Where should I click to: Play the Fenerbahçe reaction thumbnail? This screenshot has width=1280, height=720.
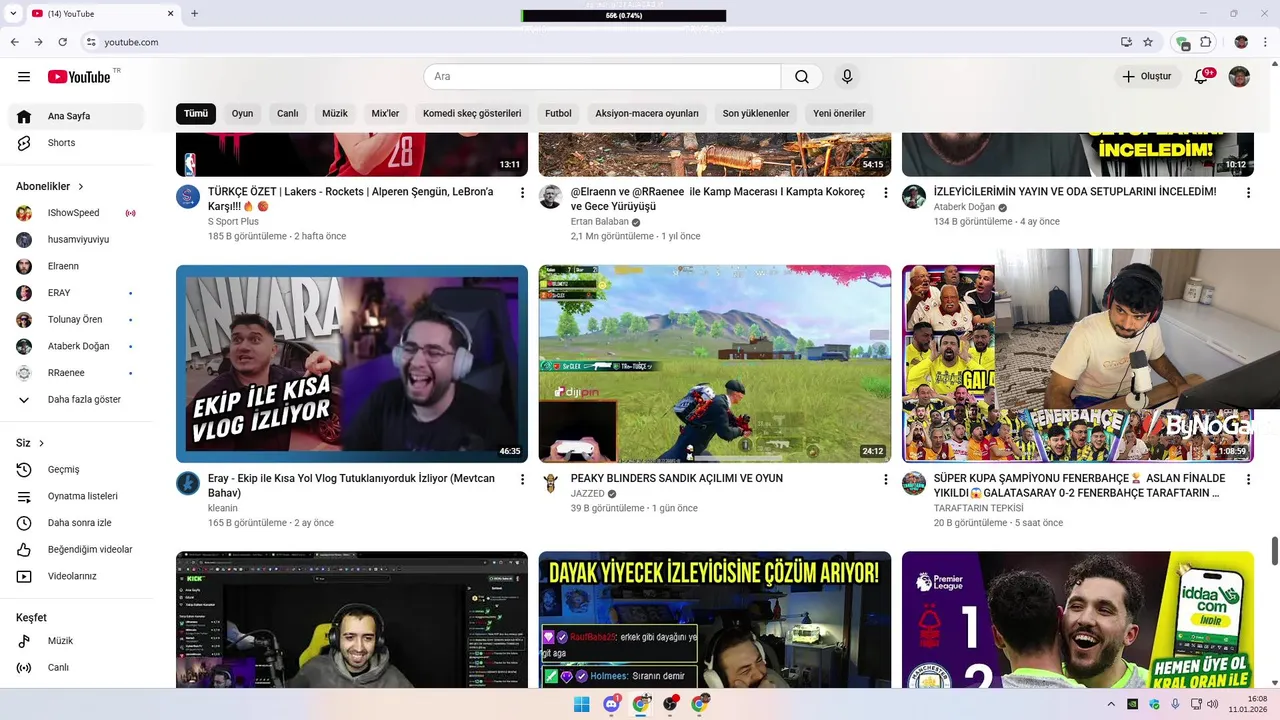1078,364
